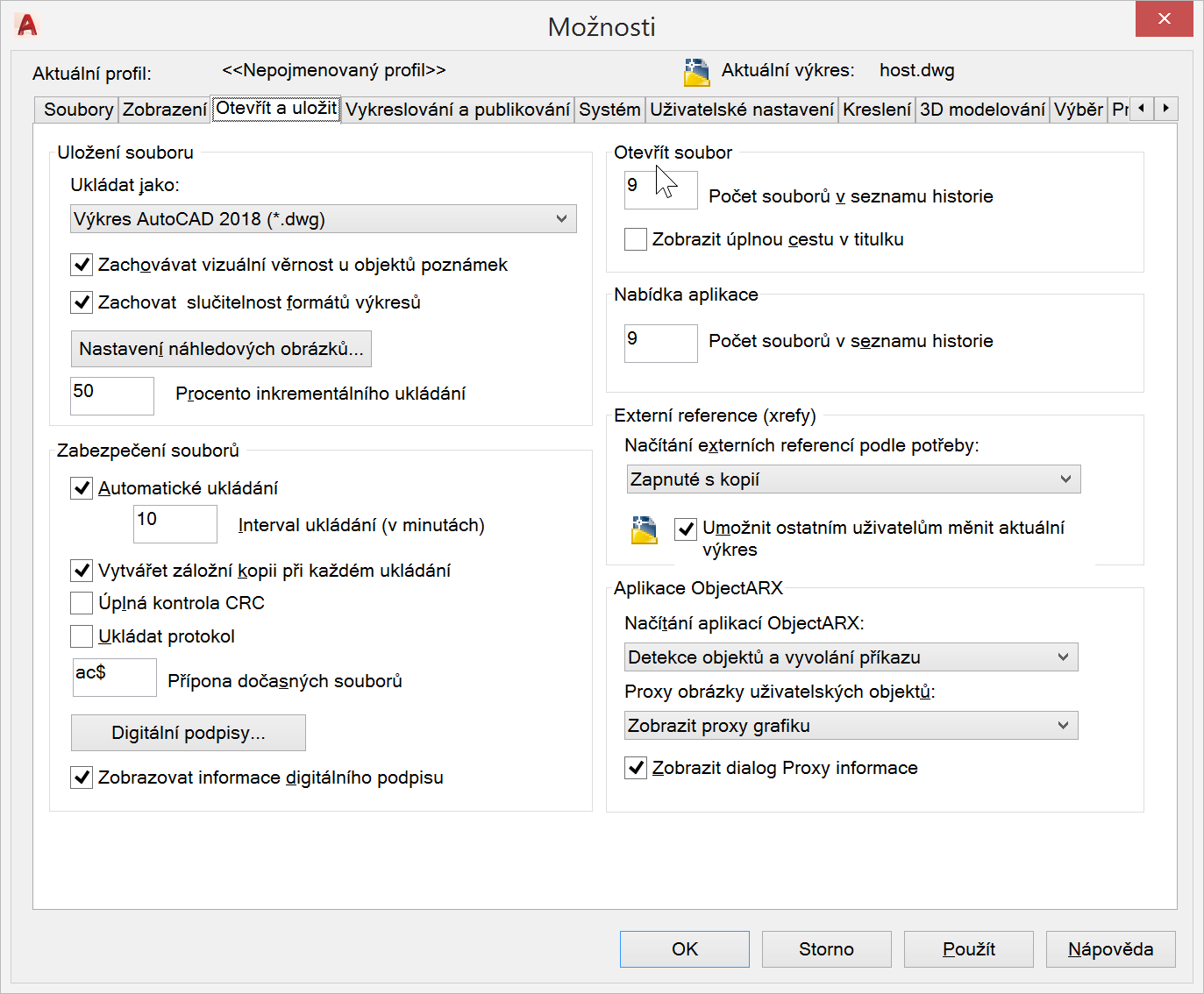1204x994 pixels.
Task: Open the Ukládat jako format dropdown
Action: click(x=323, y=219)
